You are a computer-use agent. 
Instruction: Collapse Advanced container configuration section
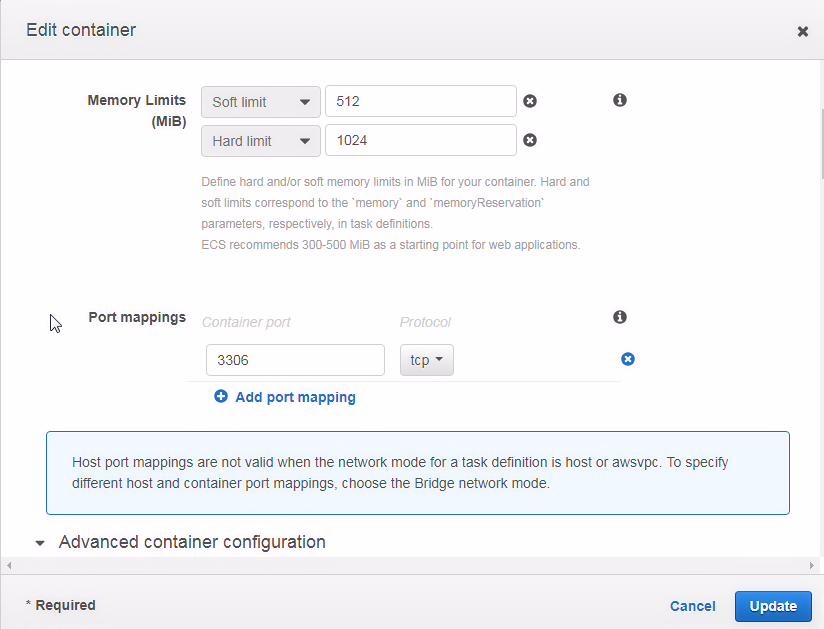pos(40,543)
